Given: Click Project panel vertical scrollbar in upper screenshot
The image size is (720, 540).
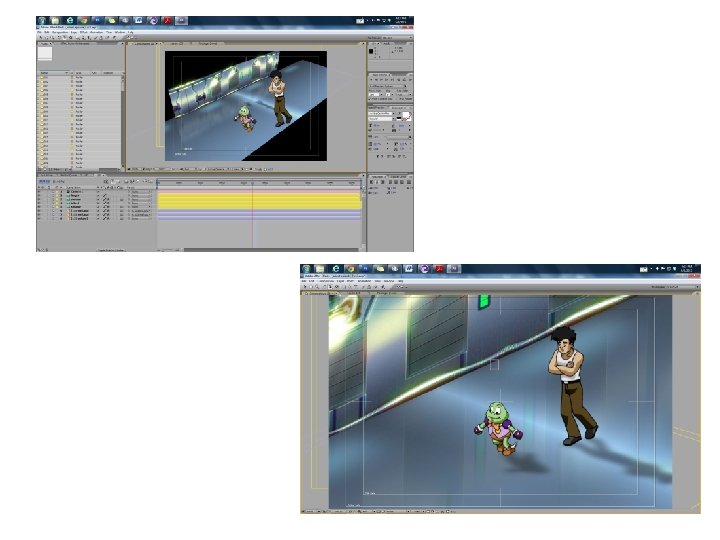Looking at the screenshot, I should (x=123, y=122).
